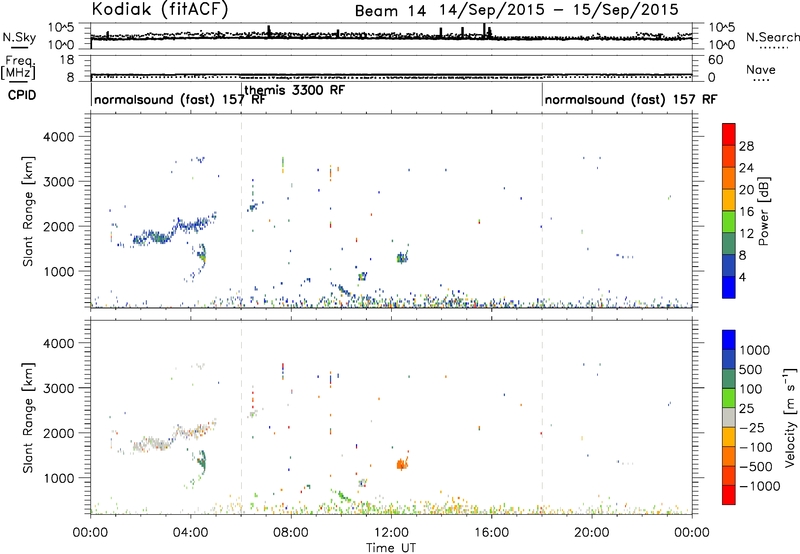This screenshot has height=554, width=800.
Task: Click the '-1000' Velocity colorbar tick label
Action: point(759,486)
